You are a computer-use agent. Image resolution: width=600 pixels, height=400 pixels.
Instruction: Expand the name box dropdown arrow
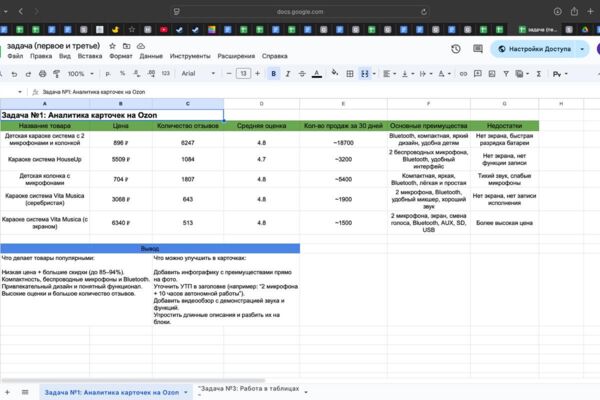20,92
